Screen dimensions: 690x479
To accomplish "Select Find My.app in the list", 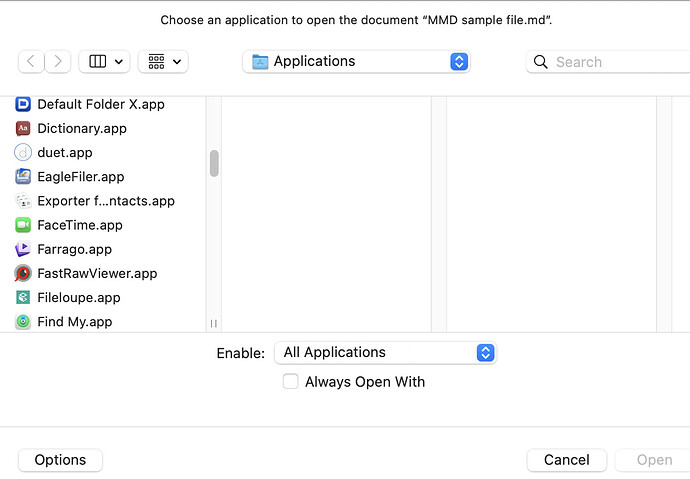I will click(103, 322).
